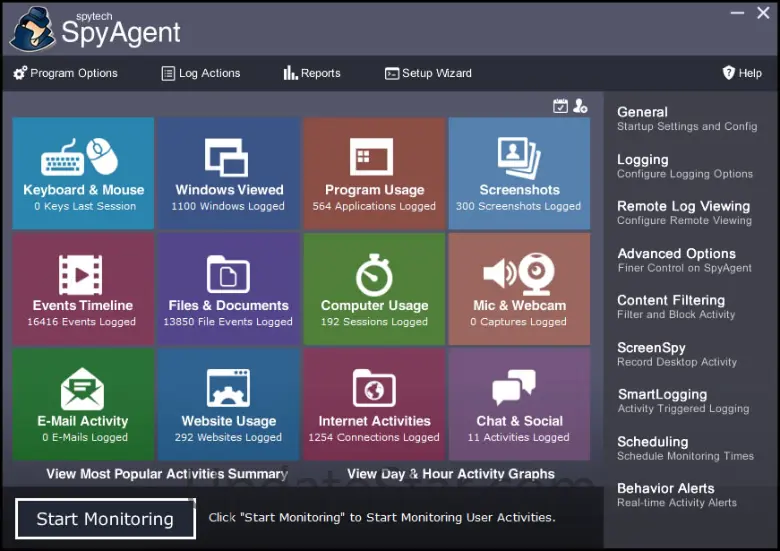This screenshot has width=780, height=551.
Task: Open the Help menu
Action: (742, 73)
